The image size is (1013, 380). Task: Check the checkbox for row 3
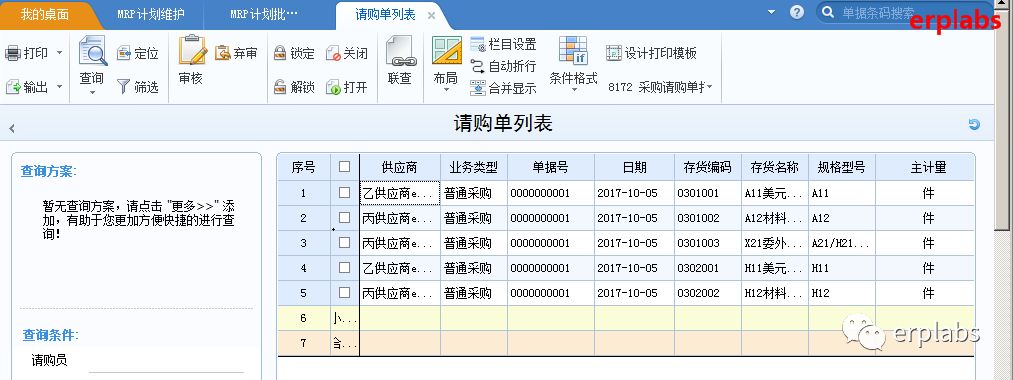pos(344,242)
